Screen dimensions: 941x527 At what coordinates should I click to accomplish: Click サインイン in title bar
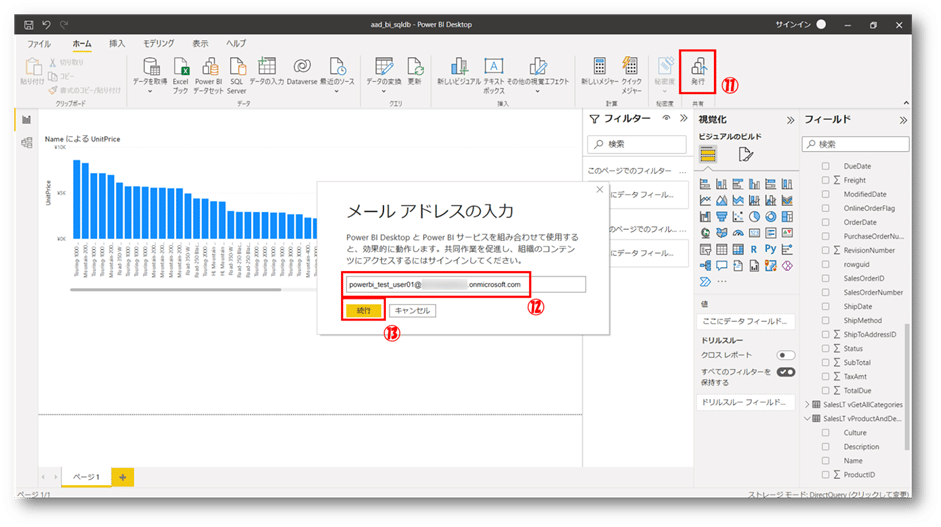point(792,25)
